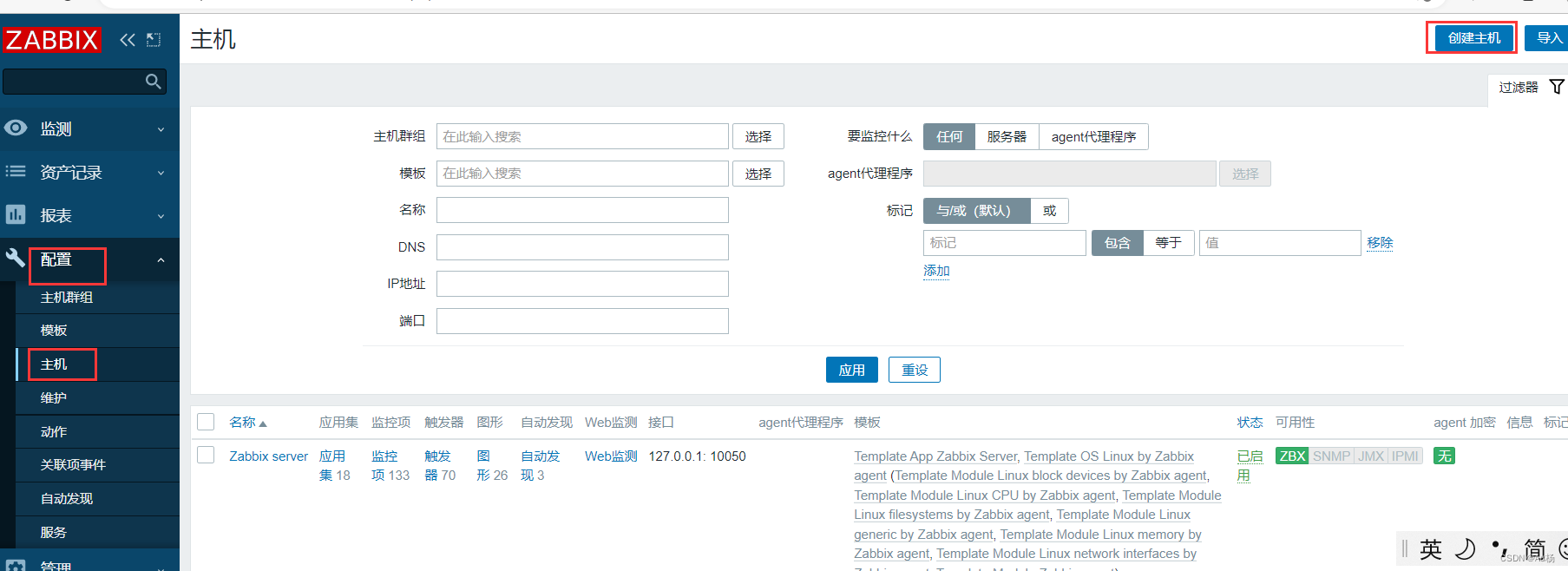The width and height of the screenshot is (1568, 571).
Task: Tick the checkbox for Zabbix server row
Action: click(x=206, y=455)
